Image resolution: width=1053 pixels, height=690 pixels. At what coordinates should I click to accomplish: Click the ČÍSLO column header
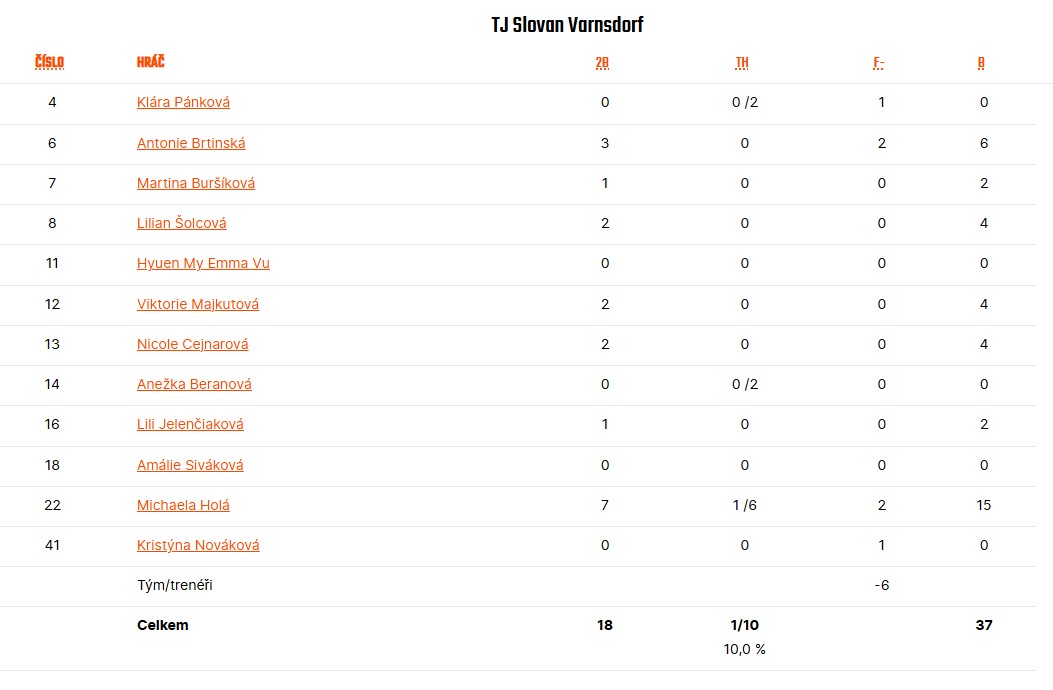click(49, 62)
